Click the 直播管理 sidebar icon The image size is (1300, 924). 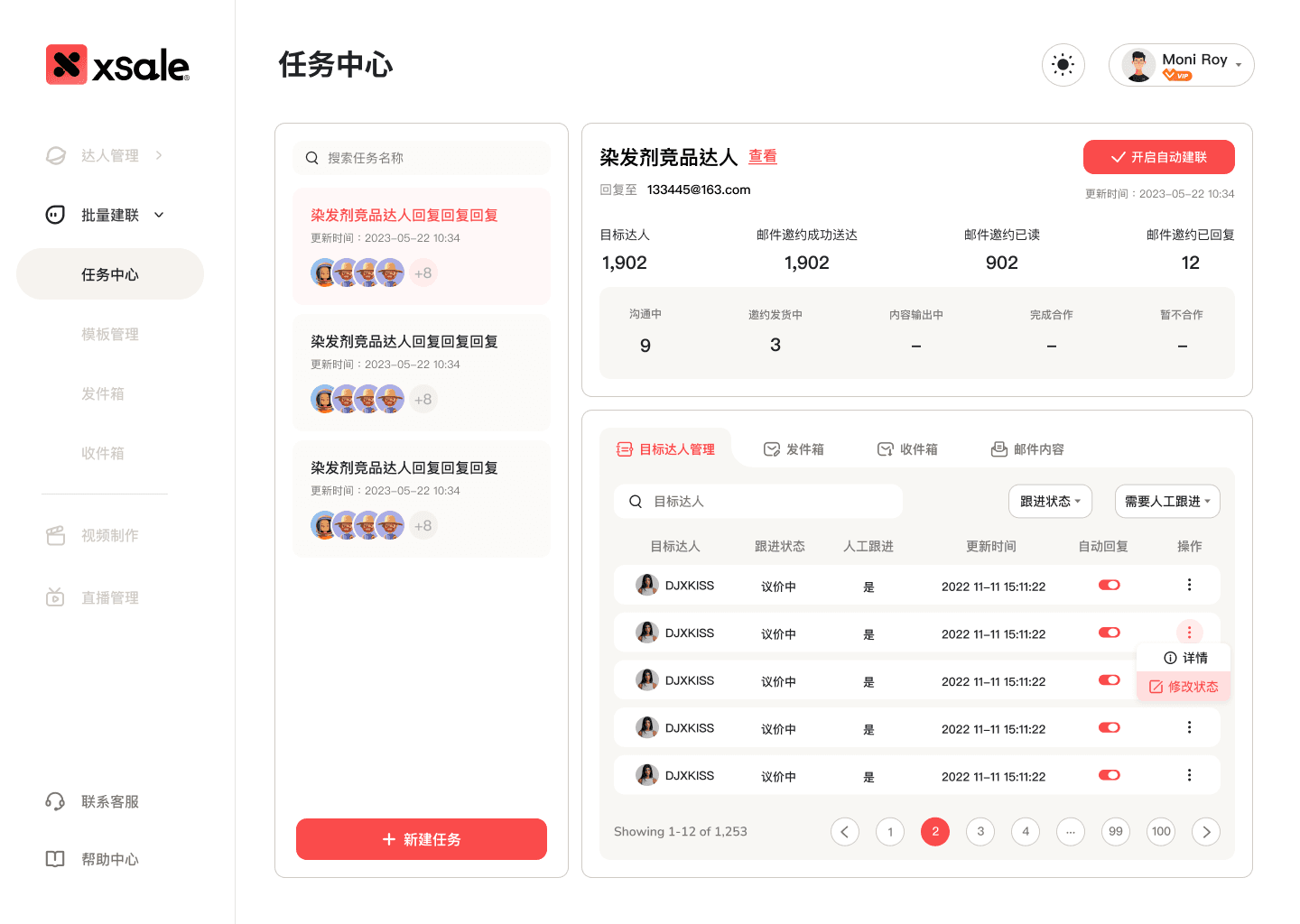tap(55, 597)
